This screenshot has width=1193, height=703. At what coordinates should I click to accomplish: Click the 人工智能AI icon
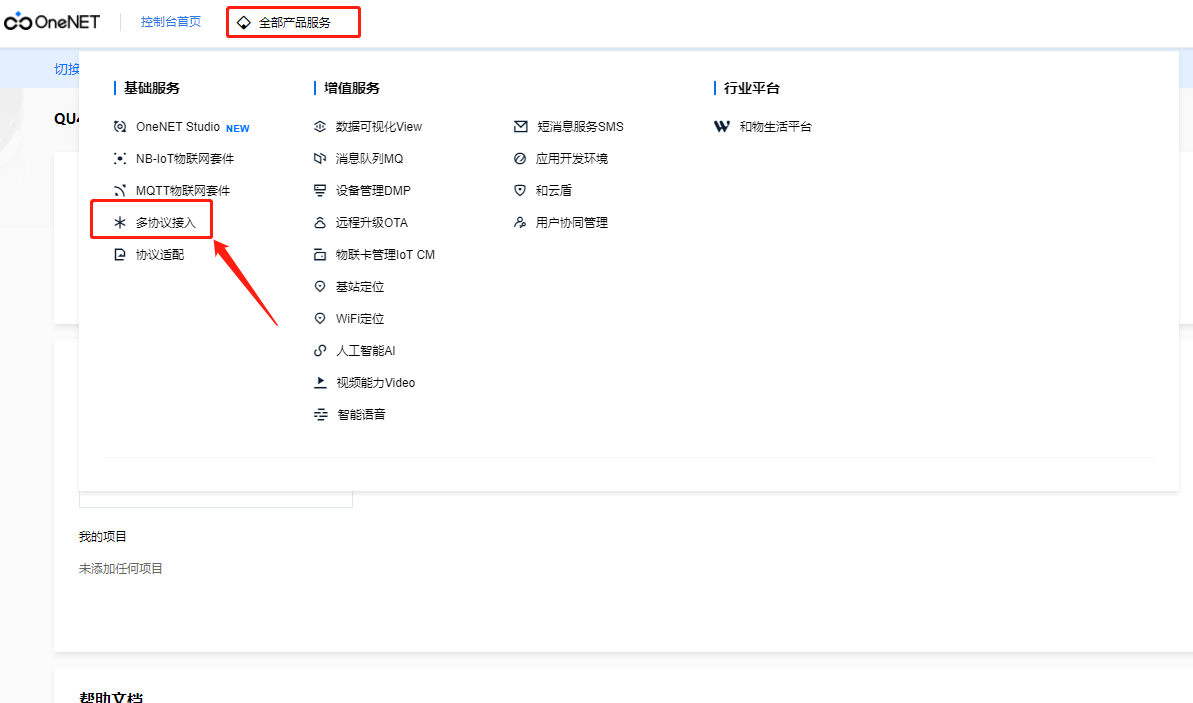320,351
